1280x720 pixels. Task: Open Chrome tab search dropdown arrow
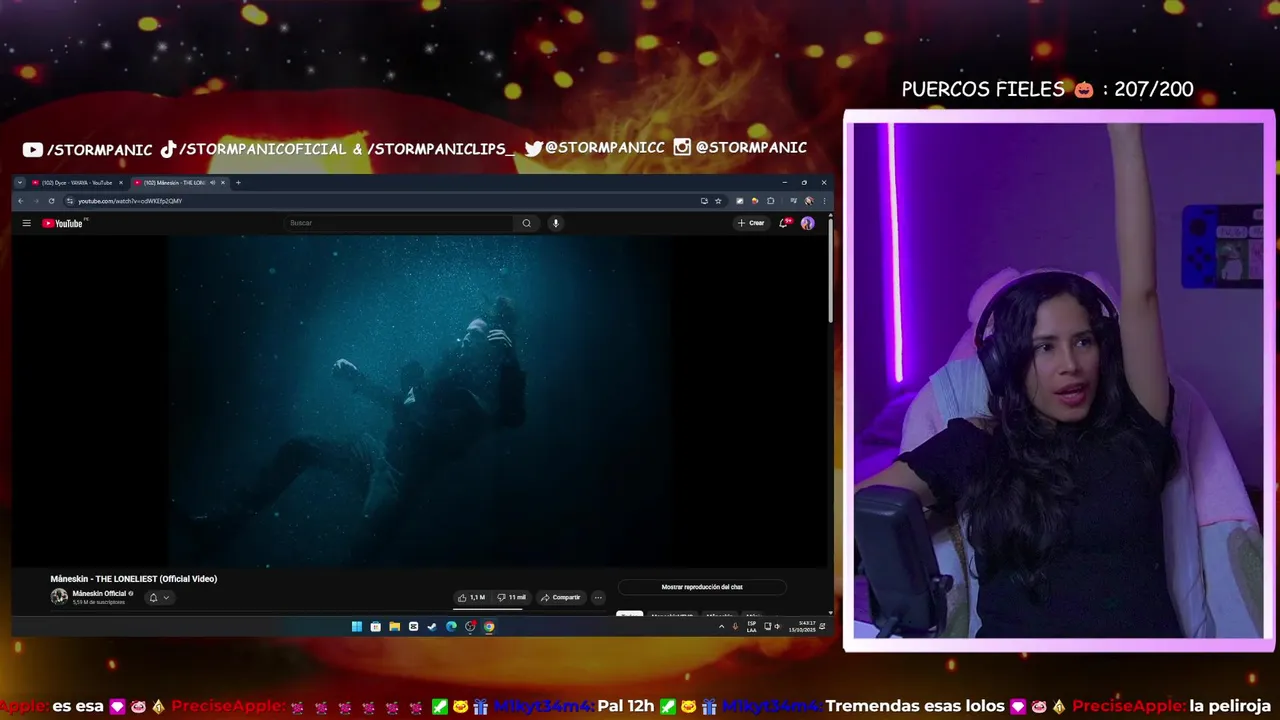20,182
